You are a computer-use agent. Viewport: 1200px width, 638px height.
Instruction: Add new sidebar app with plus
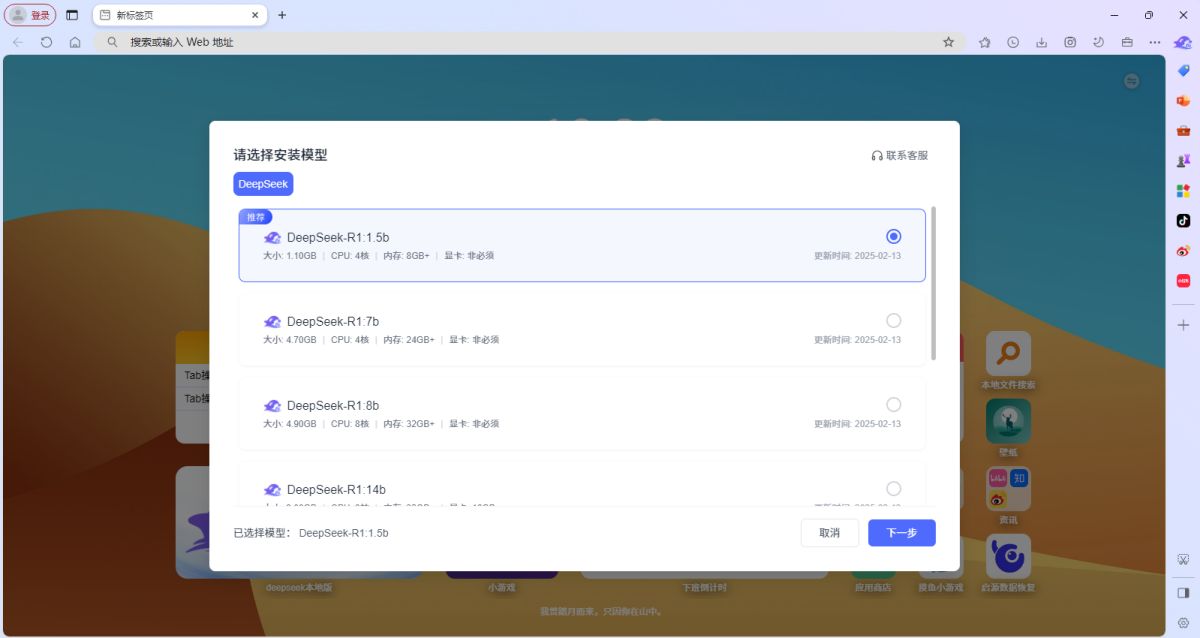click(1183, 325)
